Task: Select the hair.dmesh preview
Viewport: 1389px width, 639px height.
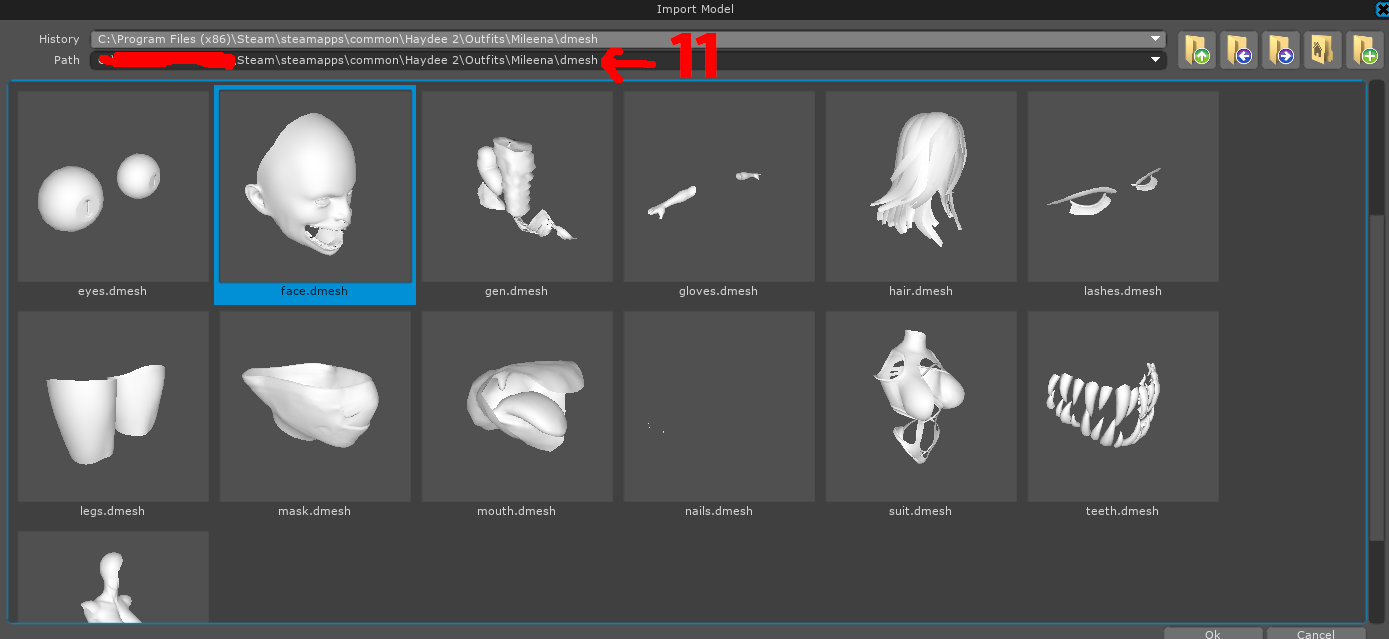Action: point(921,187)
